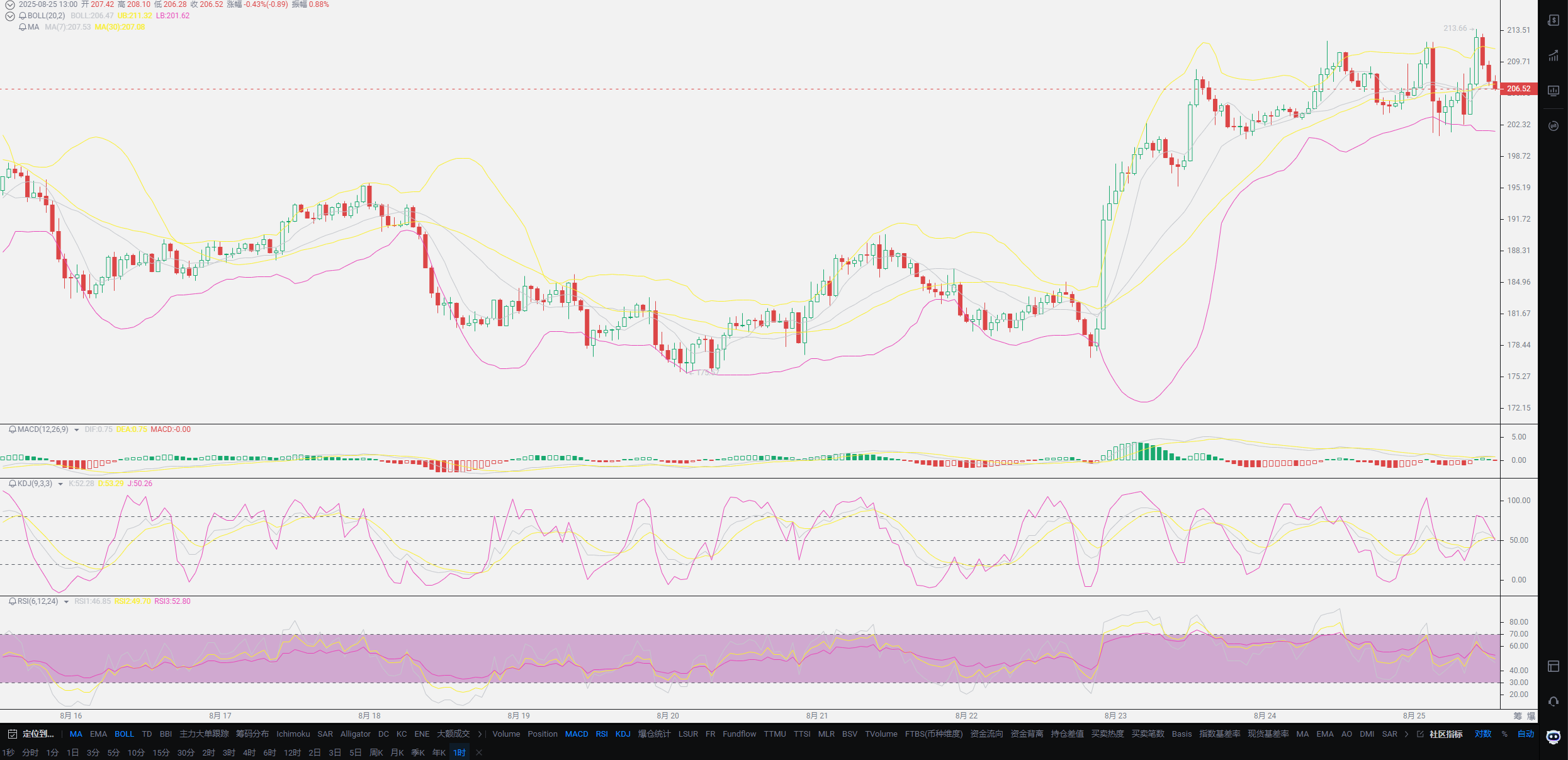Toggle 对数 logarithmic scale
The image size is (1568, 760).
pyautogui.click(x=1483, y=734)
